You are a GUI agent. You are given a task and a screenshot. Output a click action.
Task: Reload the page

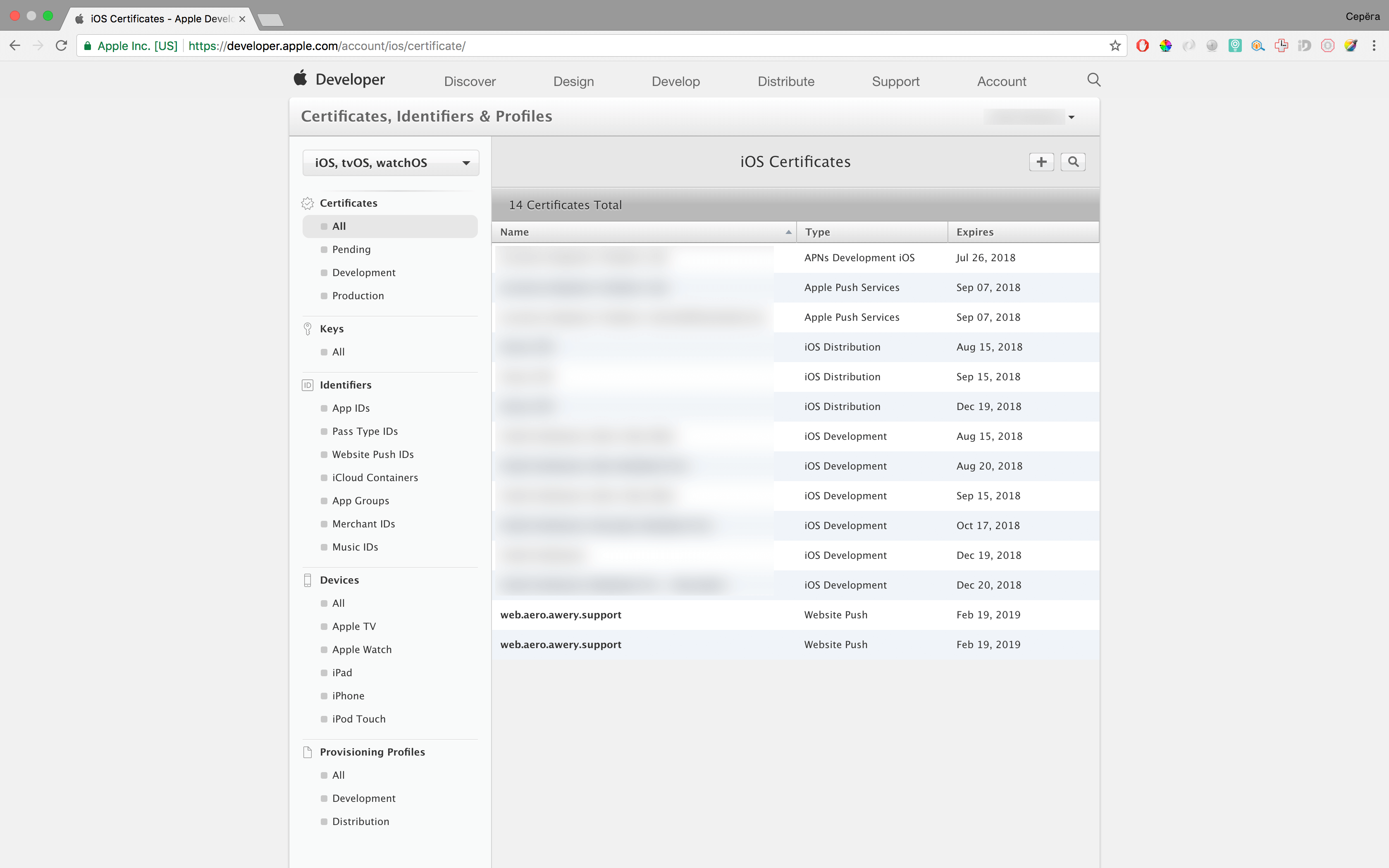click(62, 46)
